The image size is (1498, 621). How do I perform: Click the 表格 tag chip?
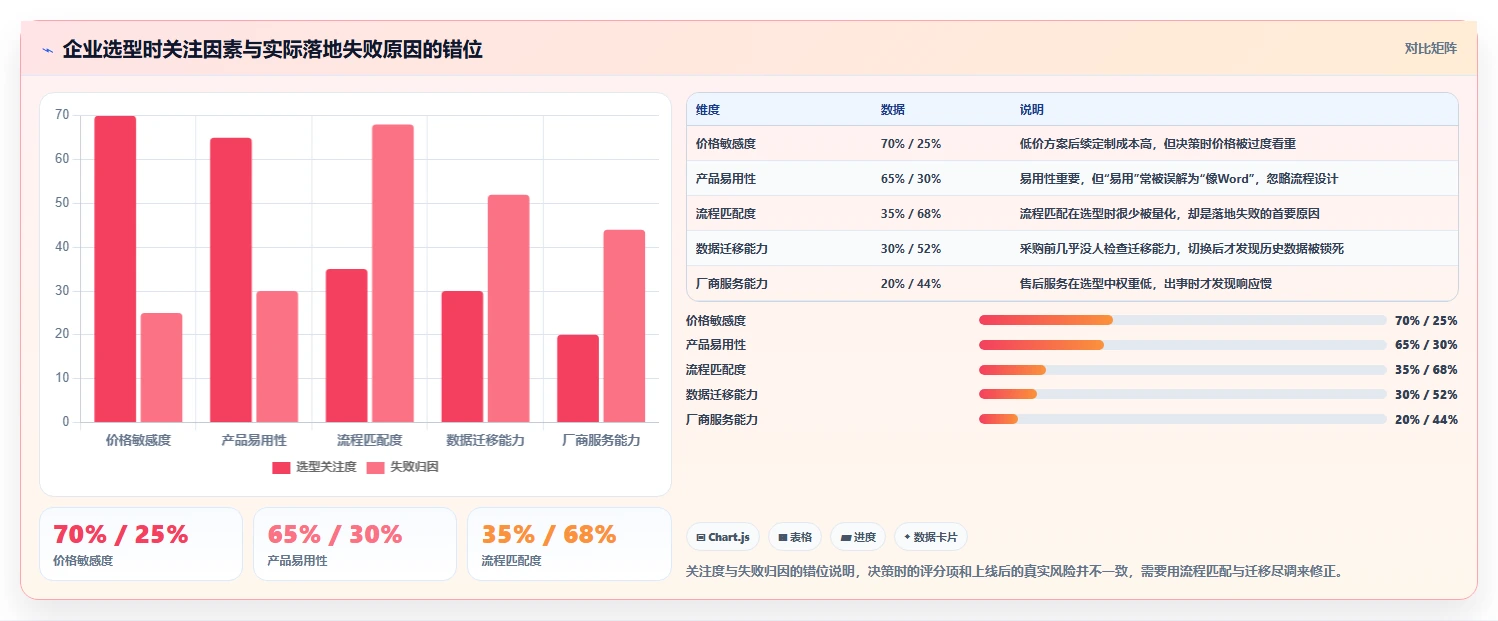795,537
